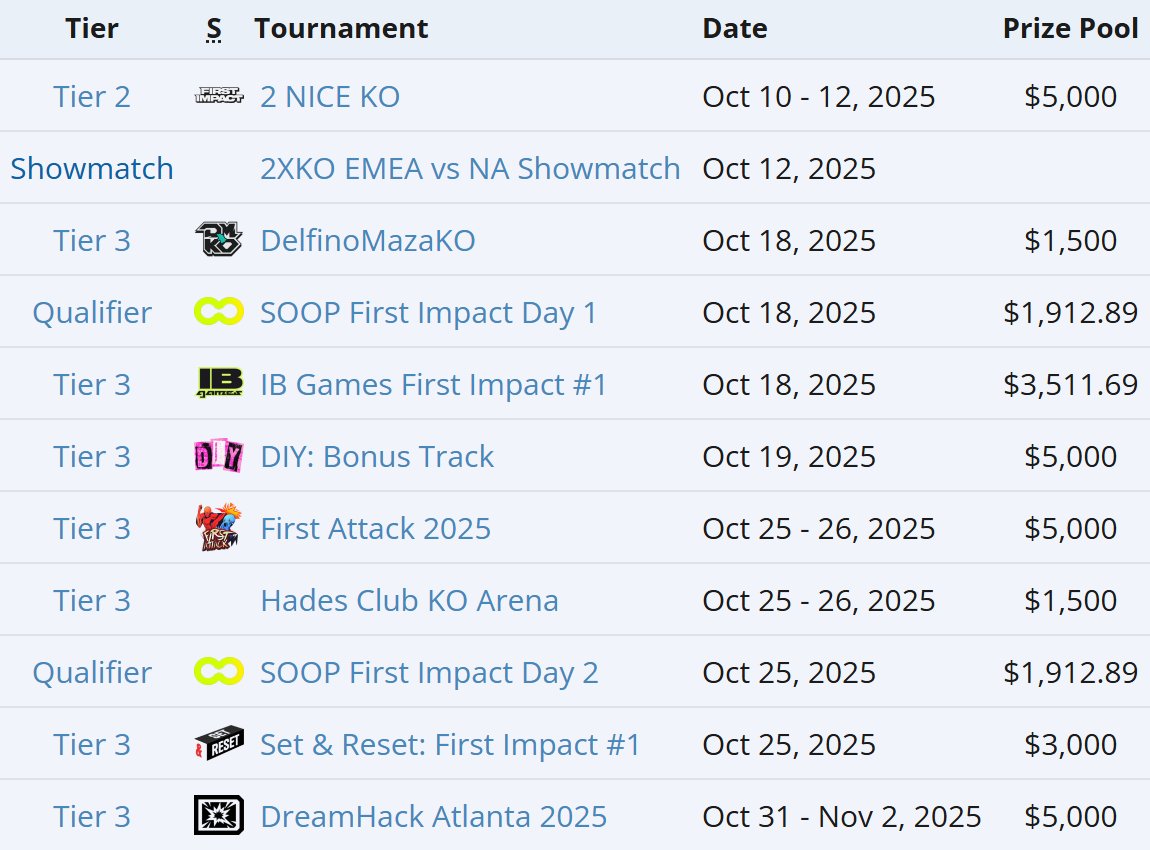Viewport: 1150px width, 850px height.
Task: Click the S series column header
Action: pos(213,29)
